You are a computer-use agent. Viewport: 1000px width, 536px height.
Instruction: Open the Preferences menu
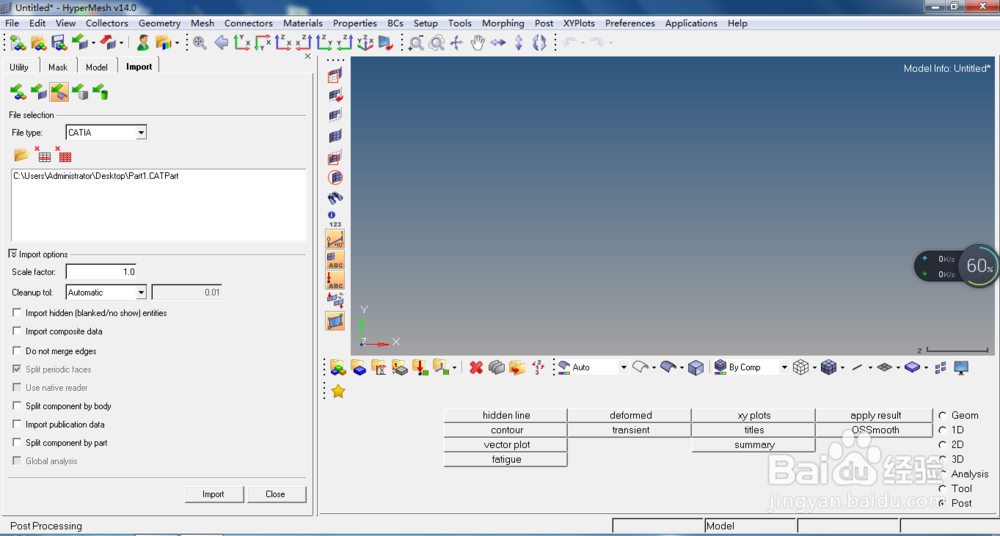click(629, 23)
